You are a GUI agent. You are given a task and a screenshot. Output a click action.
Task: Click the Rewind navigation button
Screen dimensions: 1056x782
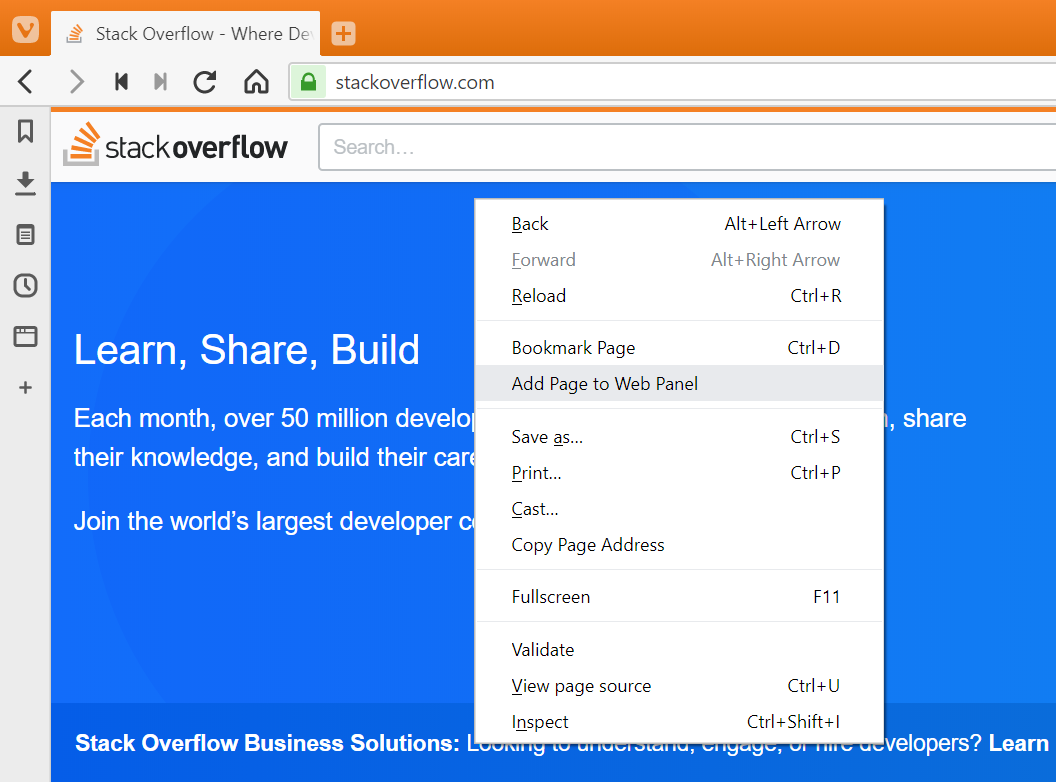click(x=121, y=82)
